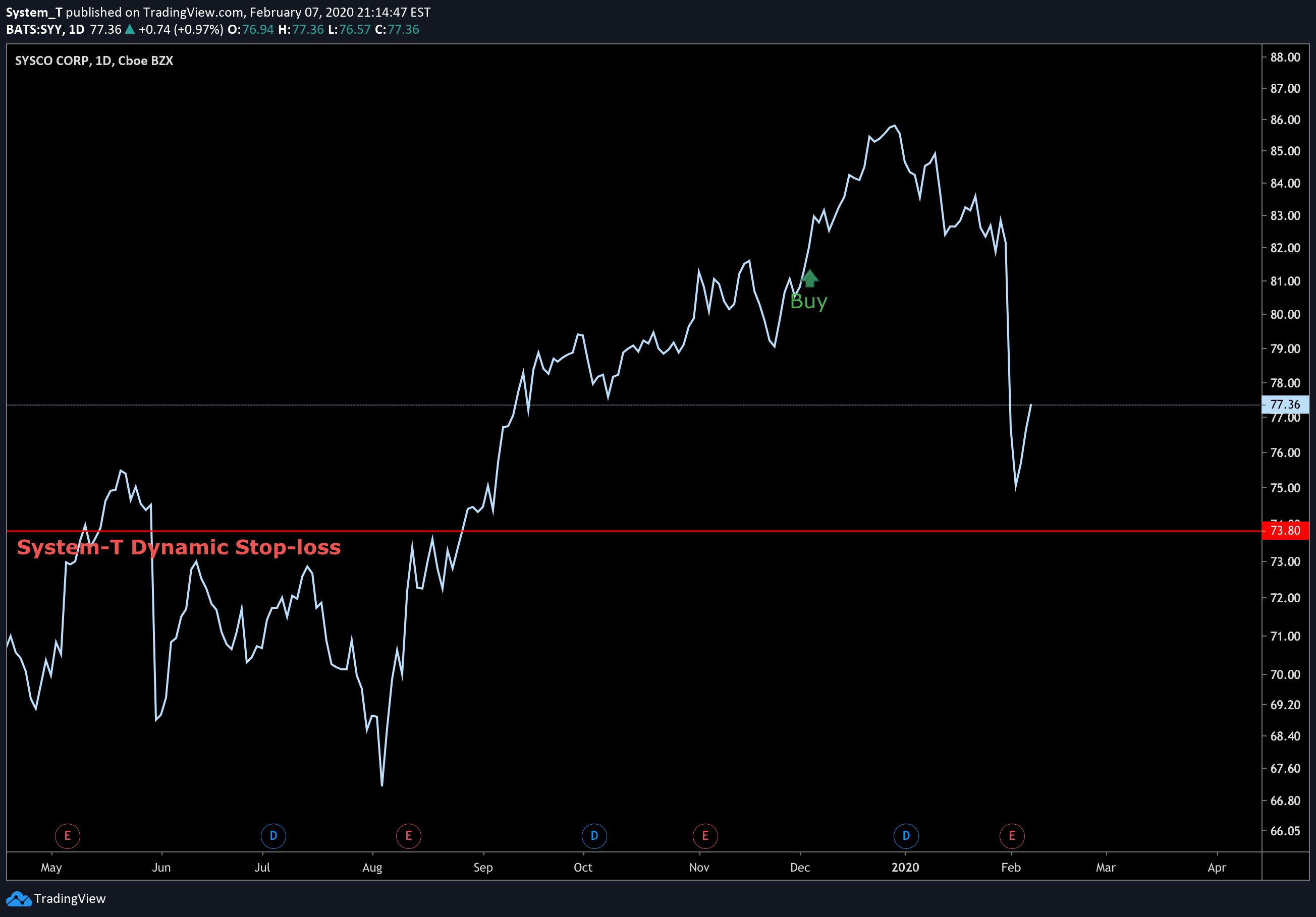Click the green up-triangle change indicator
The height and width of the screenshot is (917, 1316).
coord(130,29)
